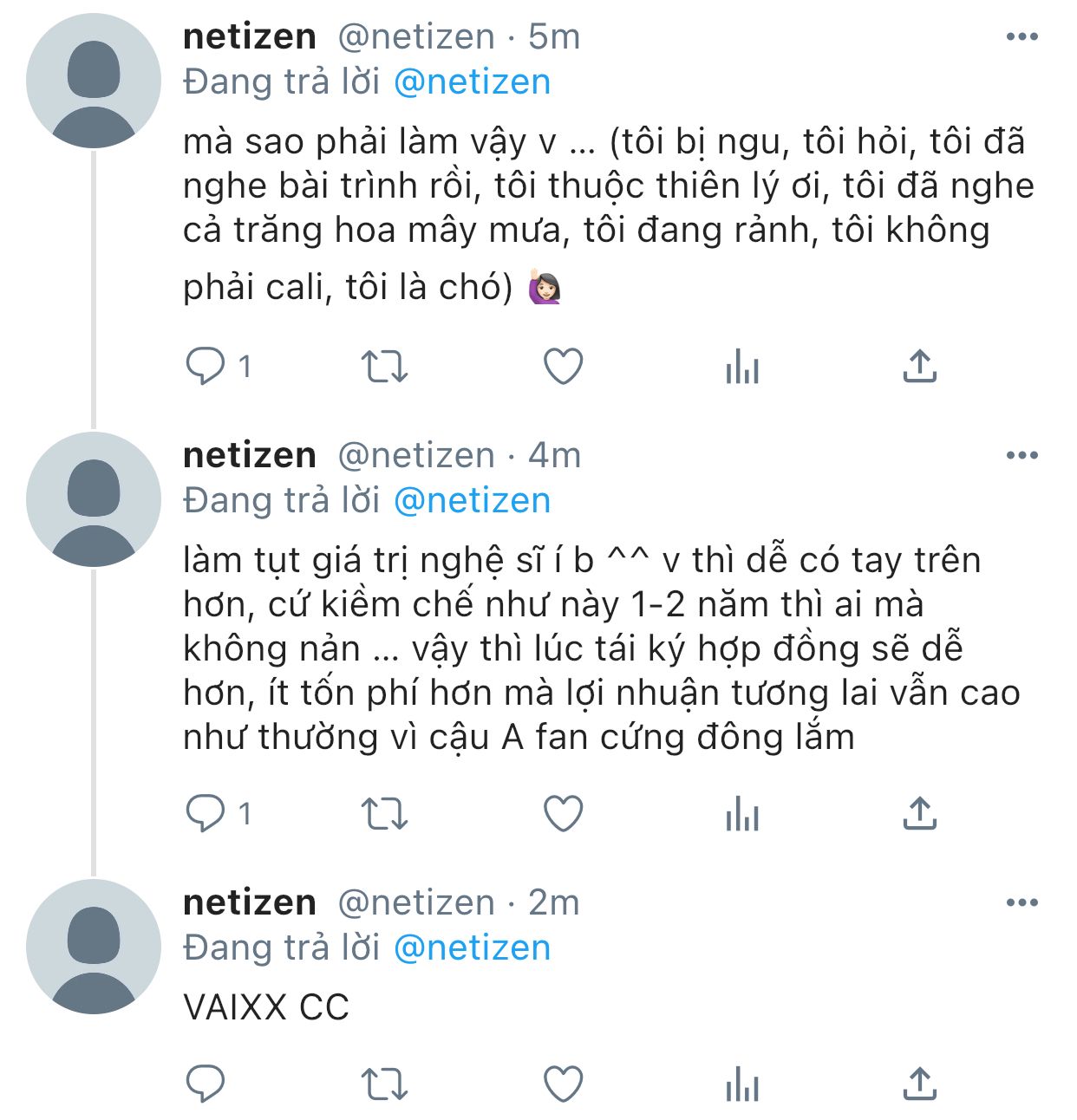Screen dimensions: 1077x1120
Task: Share the tweet posted 5m ago
Action: pyautogui.click(x=920, y=367)
